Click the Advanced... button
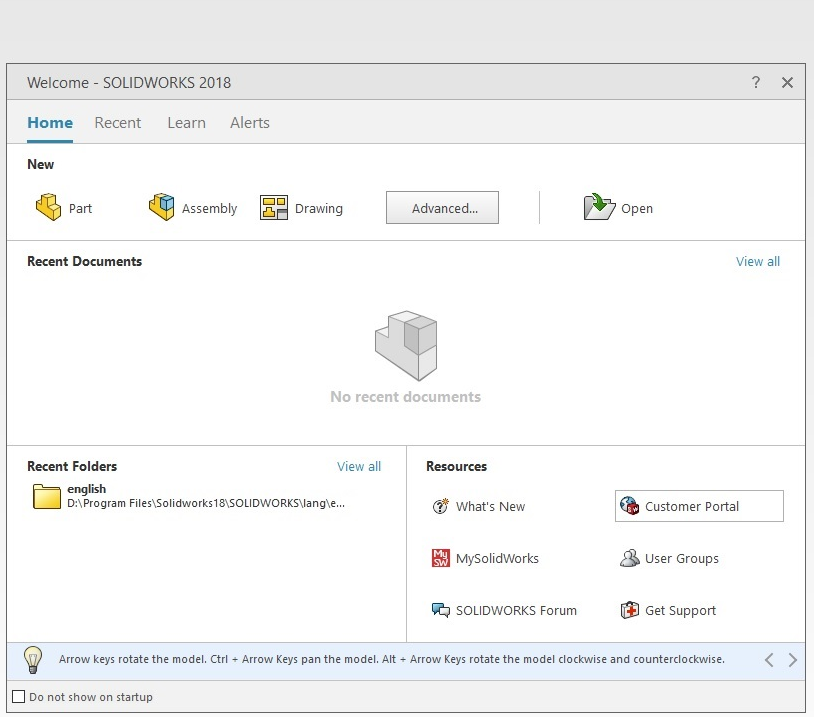Image resolution: width=814 pixels, height=717 pixels. [442, 208]
